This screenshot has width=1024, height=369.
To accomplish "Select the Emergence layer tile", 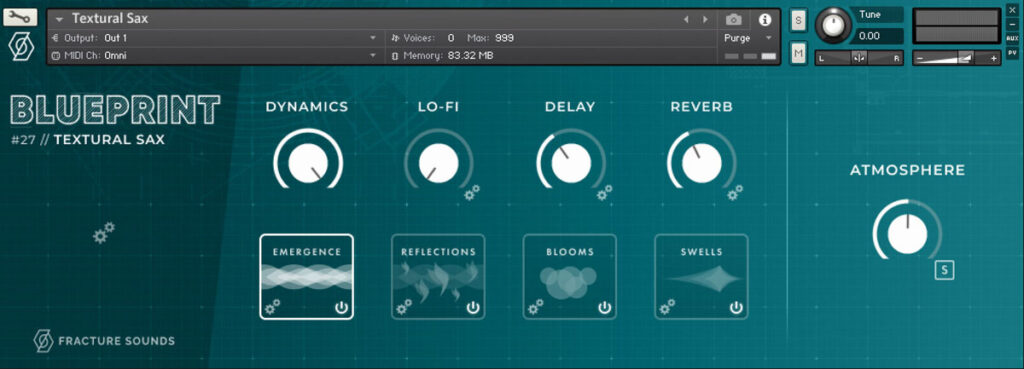I will (306, 276).
